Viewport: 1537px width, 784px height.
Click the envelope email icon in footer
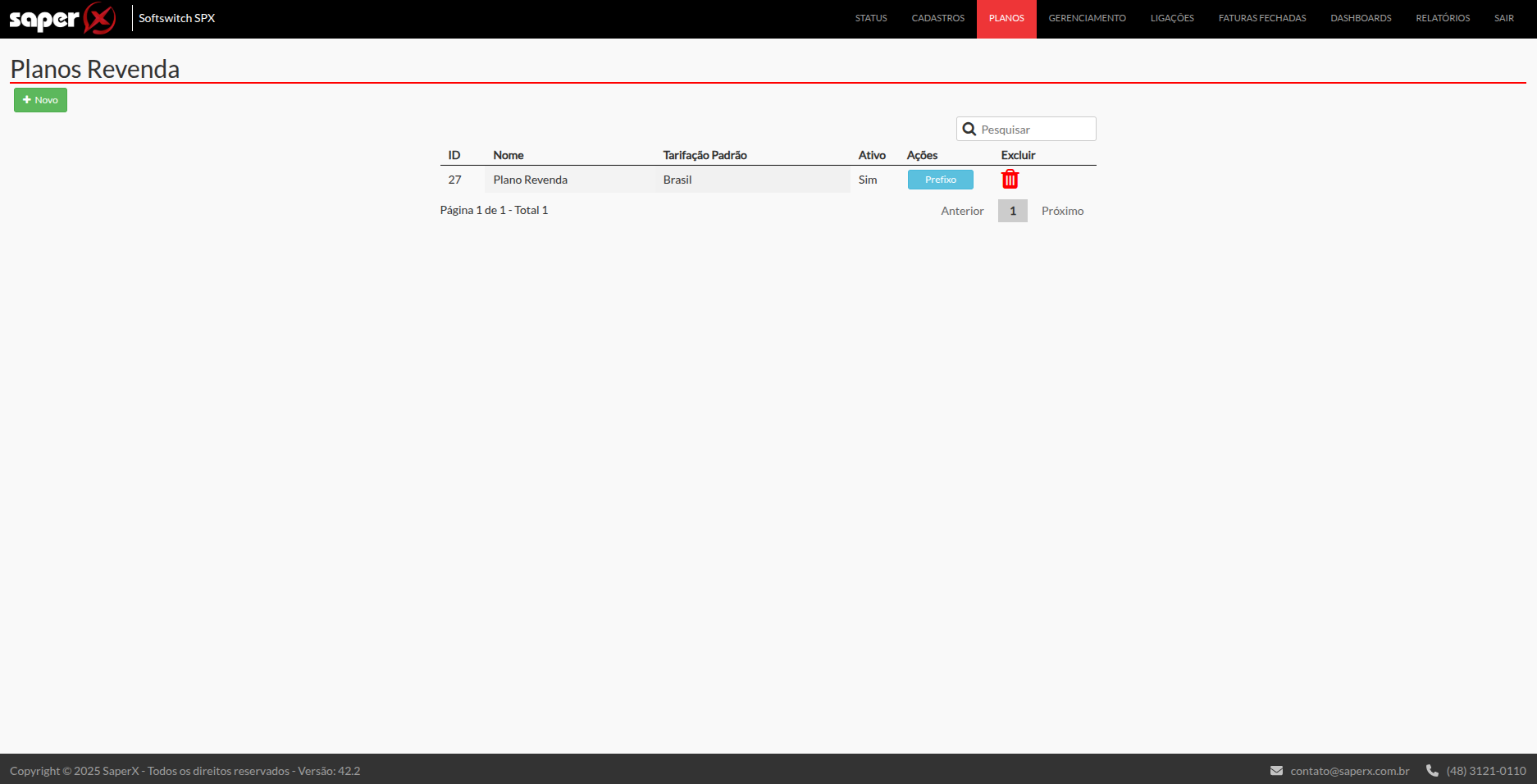coord(1276,771)
